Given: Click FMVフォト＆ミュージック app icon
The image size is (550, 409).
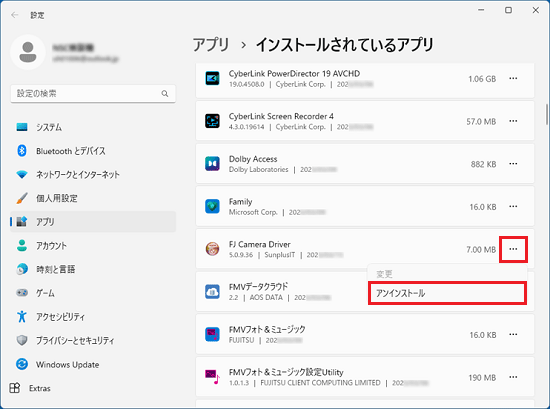Looking at the screenshot, I should pyautogui.click(x=212, y=334).
